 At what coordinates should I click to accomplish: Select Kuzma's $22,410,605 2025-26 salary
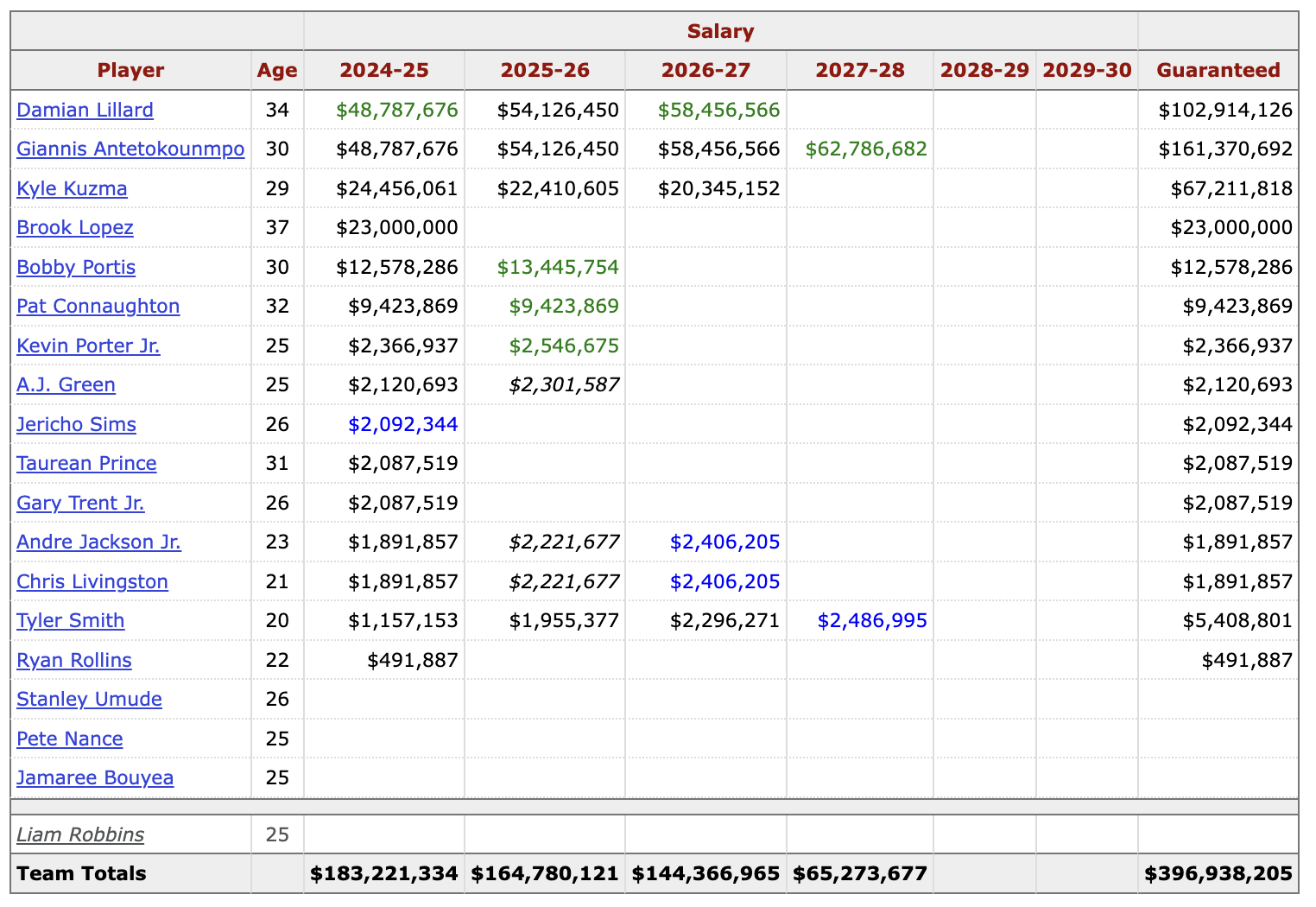tap(558, 188)
